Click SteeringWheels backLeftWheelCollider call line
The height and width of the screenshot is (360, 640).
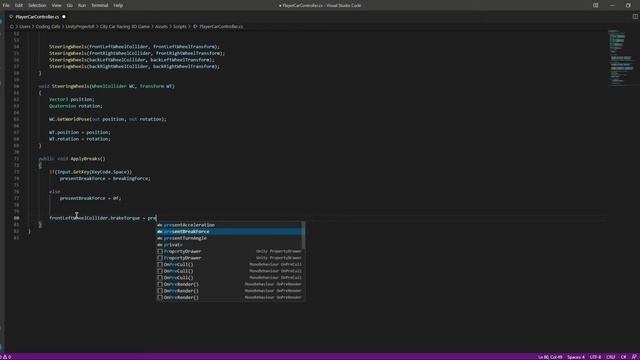tap(131, 60)
